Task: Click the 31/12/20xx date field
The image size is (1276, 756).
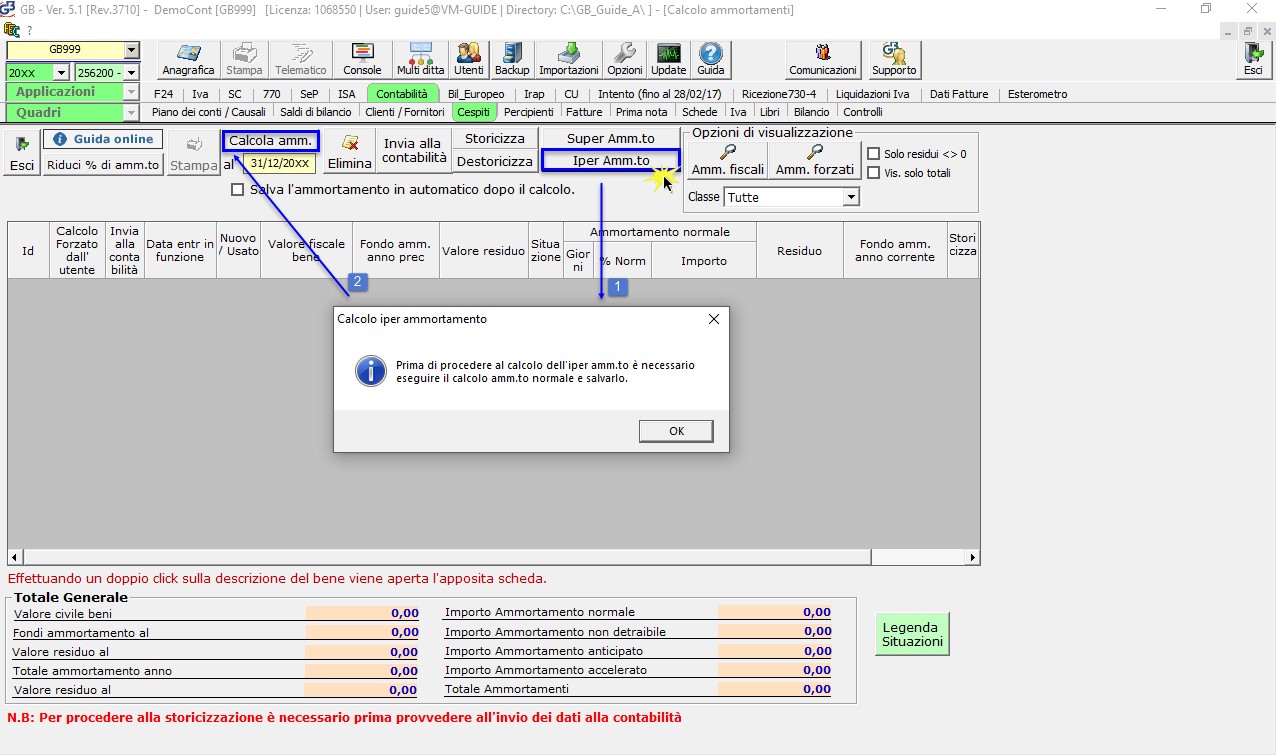Action: (280, 163)
